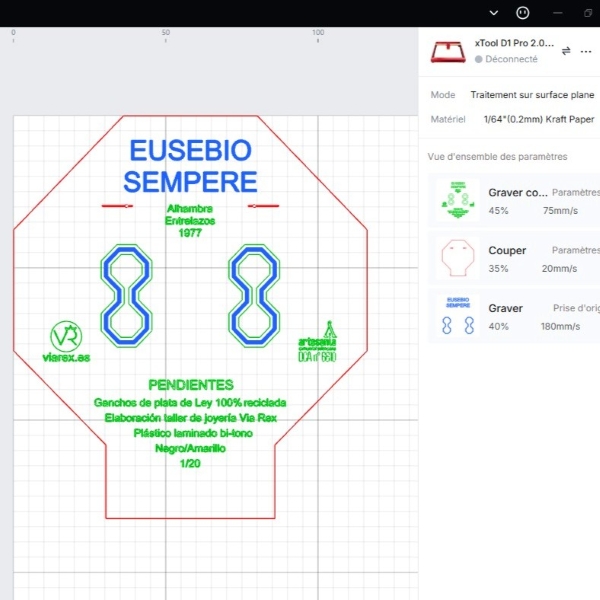Screen dimensions: 600x600
Task: Open the blue 'Graver' 40% layer settings
Action: click(518, 317)
